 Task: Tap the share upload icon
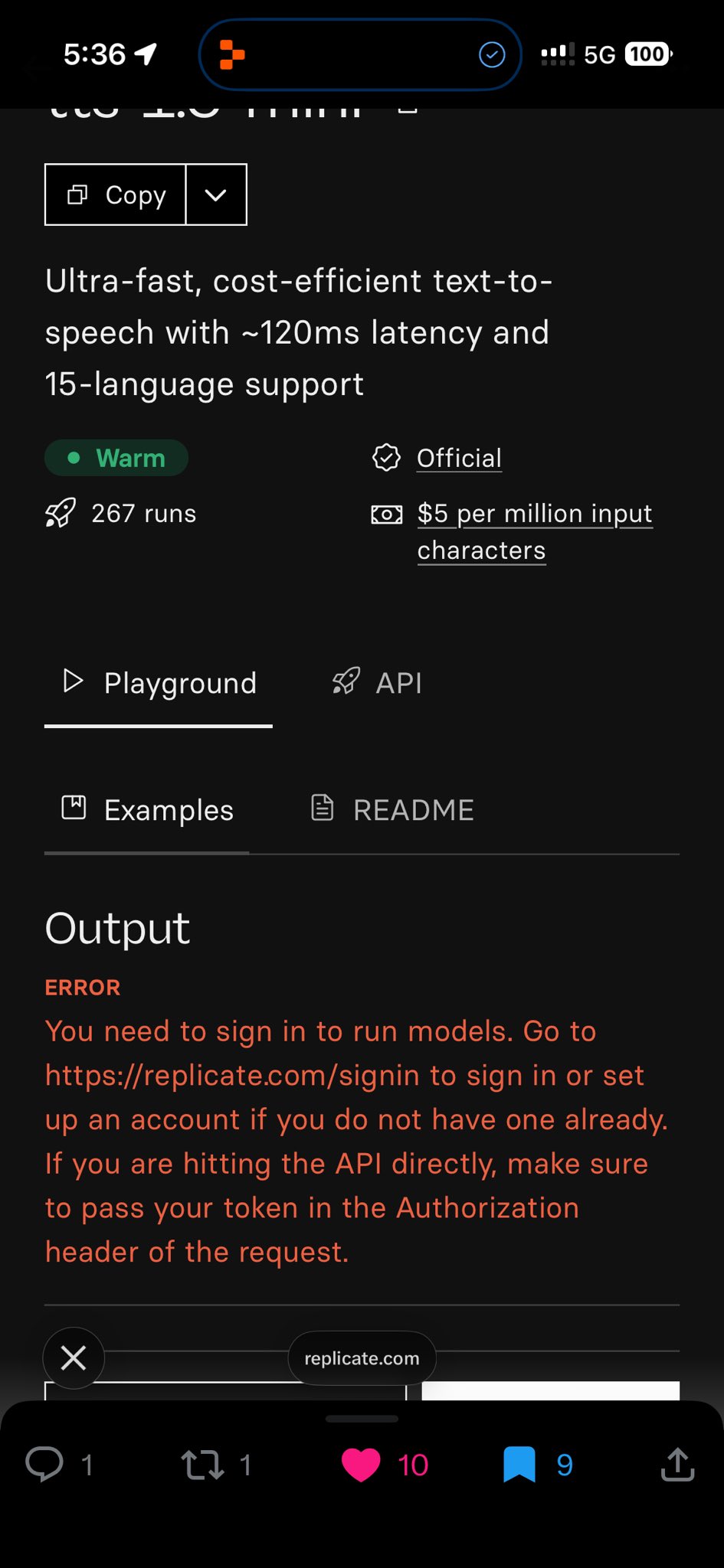[x=677, y=1465]
